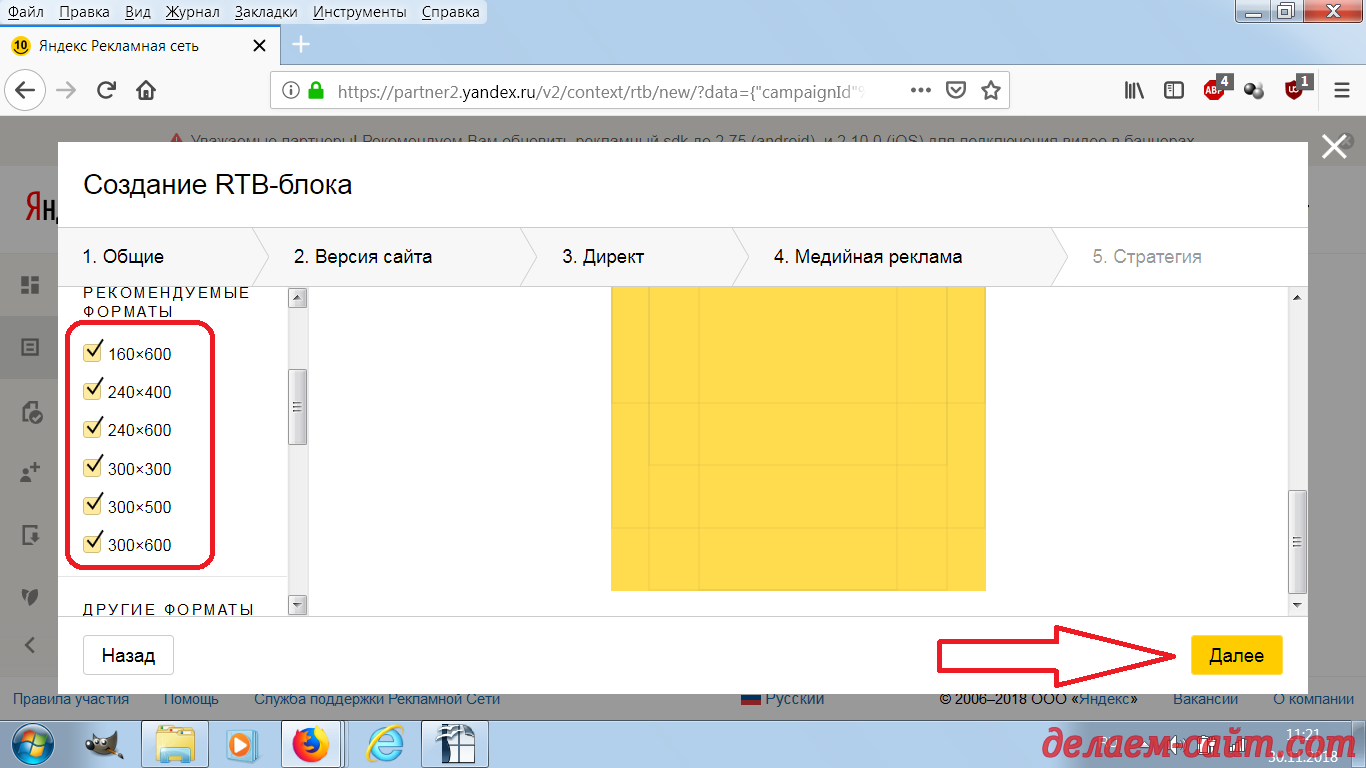
Task: Open Правила участия link
Action: 70,699
